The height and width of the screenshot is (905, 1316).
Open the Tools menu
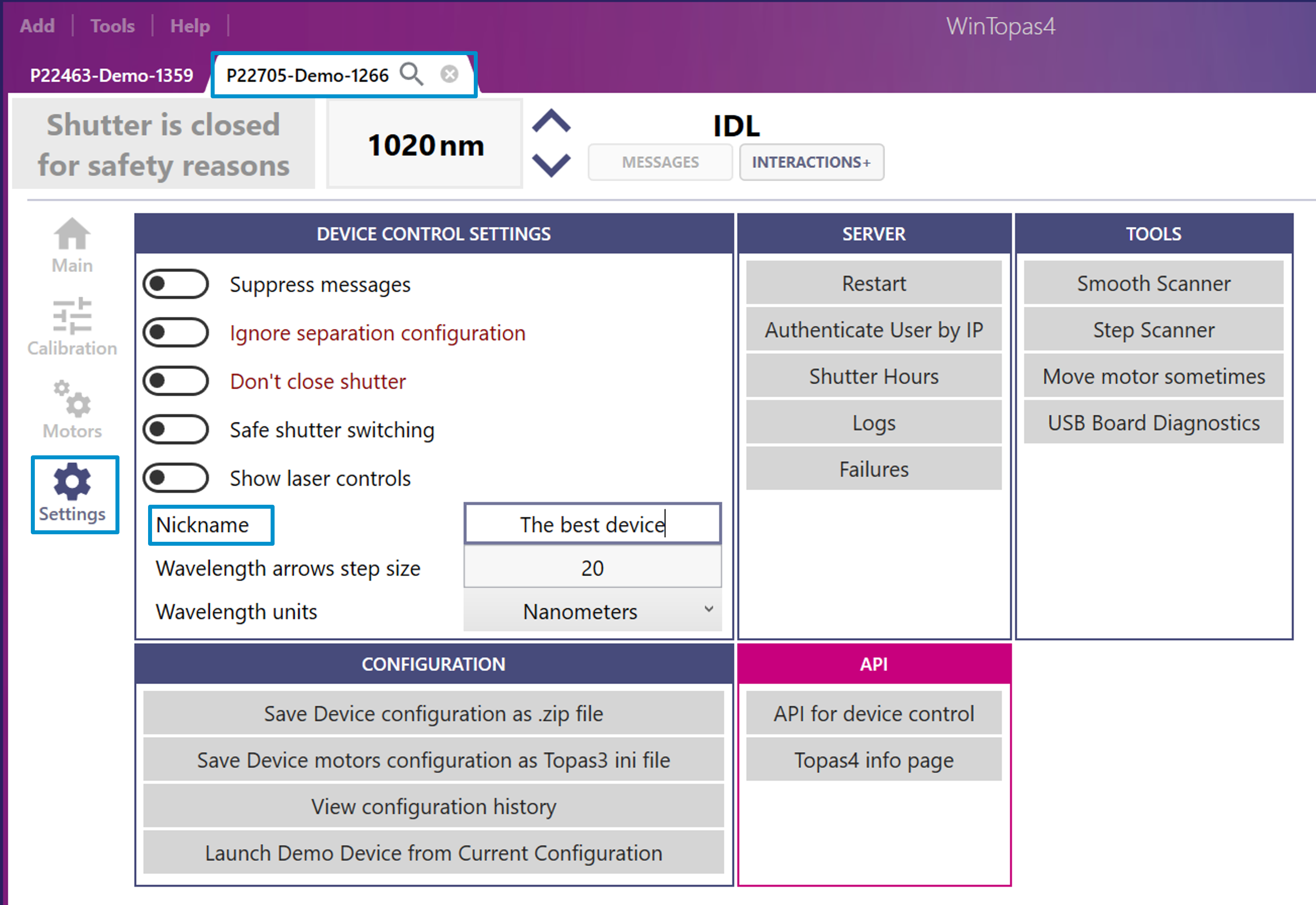coord(112,26)
